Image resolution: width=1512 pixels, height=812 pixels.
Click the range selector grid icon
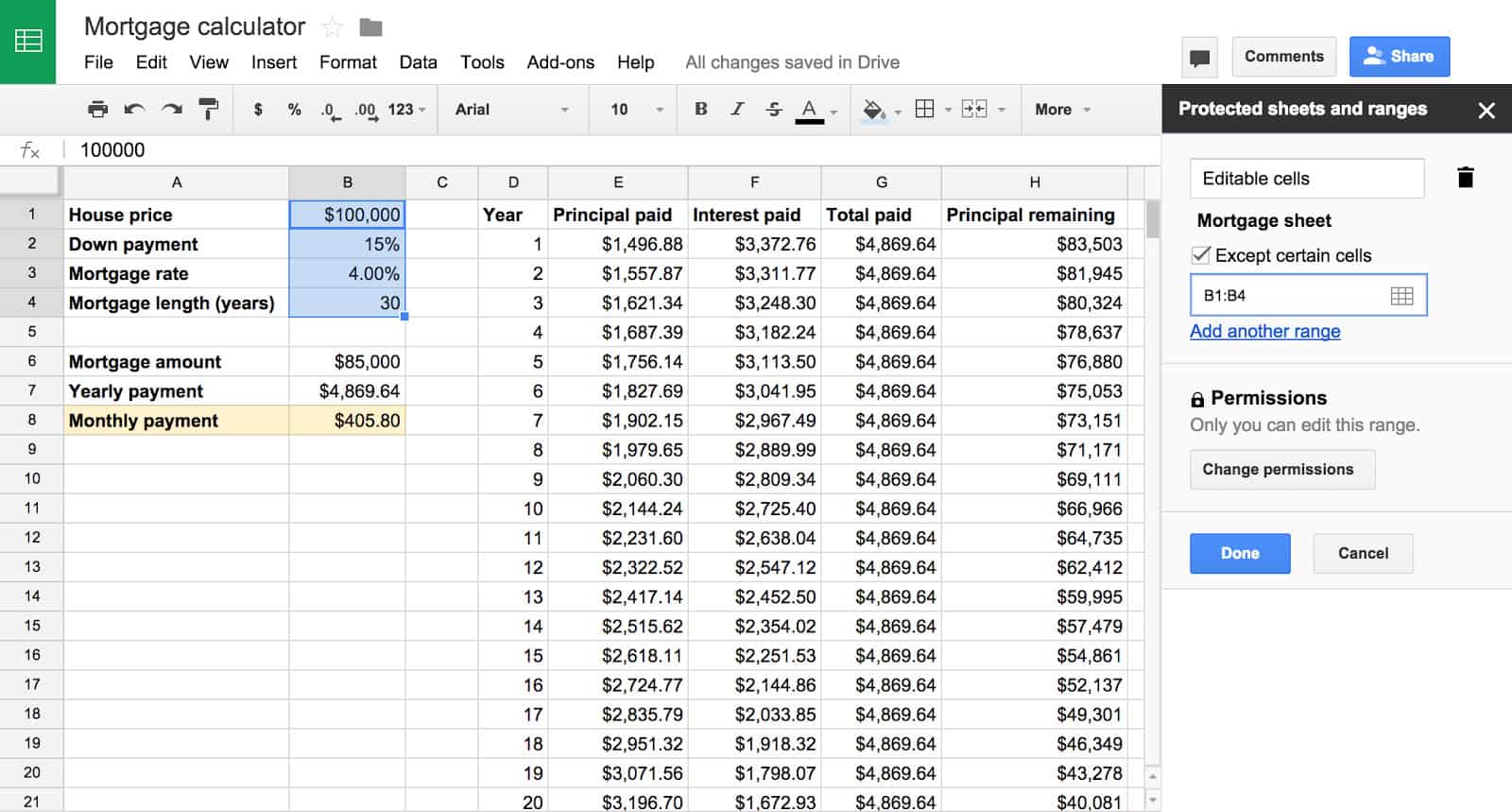point(1401,296)
